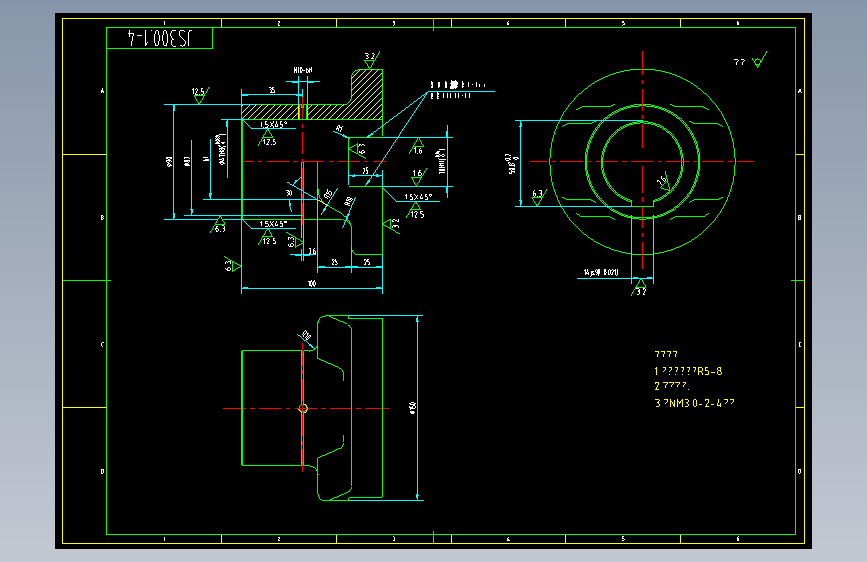This screenshot has width=867, height=562.
Task: Select the upper 1.6 roughness symbol right of the bore
Action: point(417,147)
